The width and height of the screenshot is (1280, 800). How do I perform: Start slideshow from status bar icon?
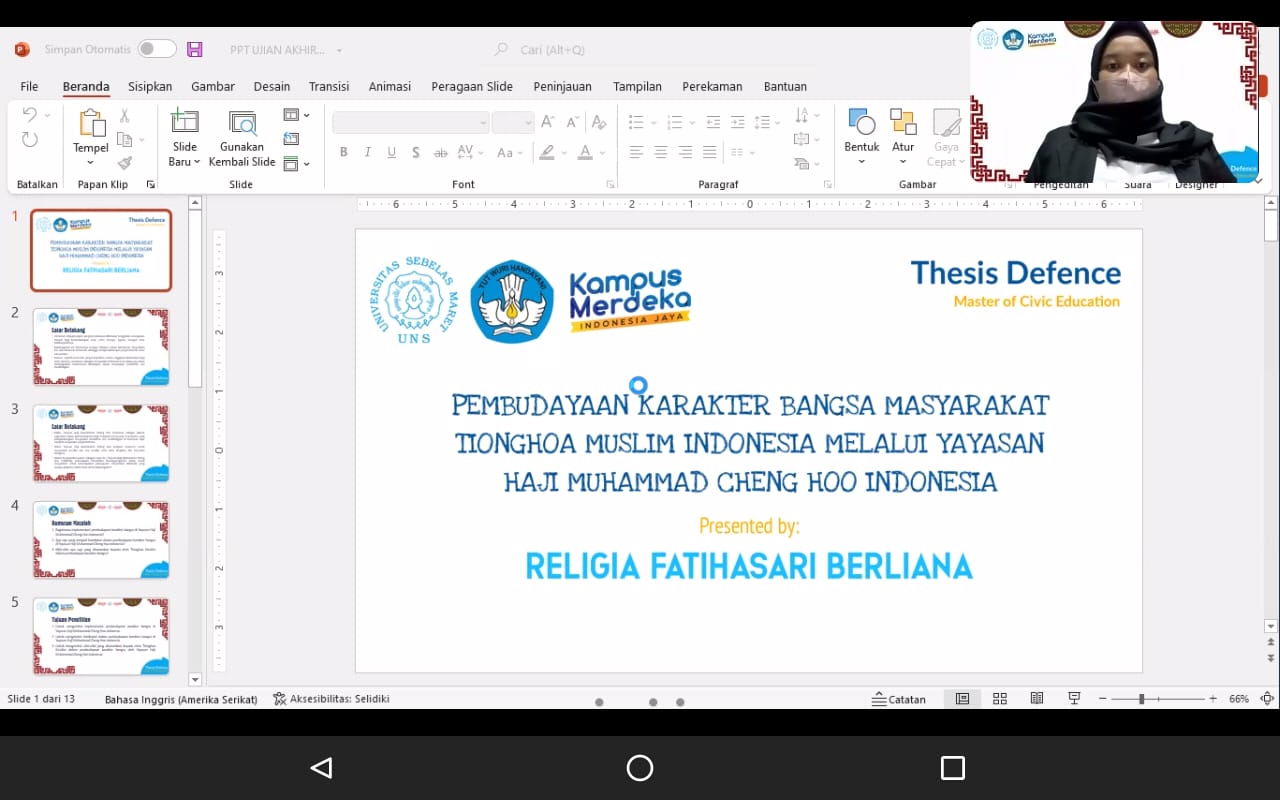click(1074, 699)
